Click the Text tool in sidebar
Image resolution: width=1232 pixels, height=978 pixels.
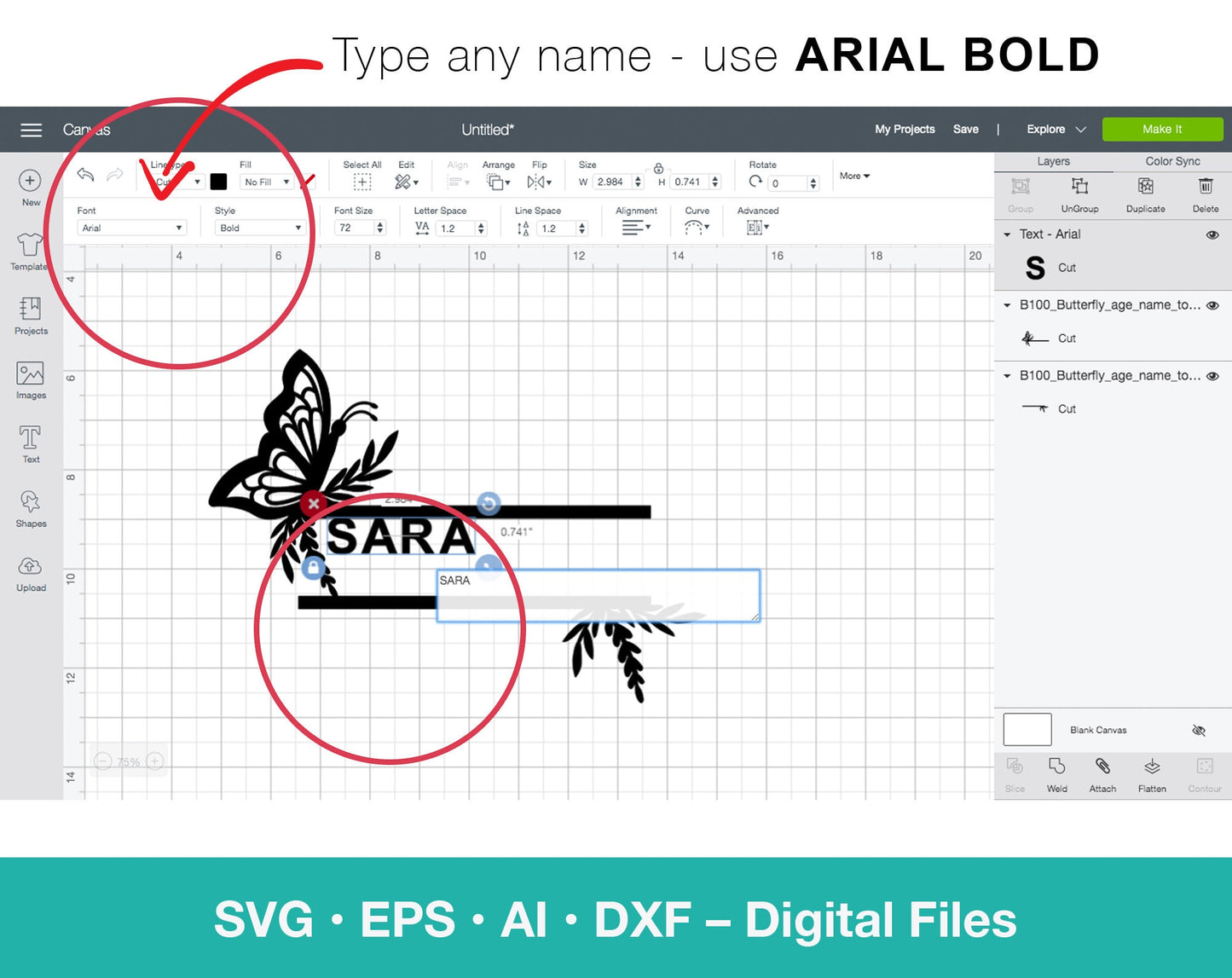pos(31,443)
